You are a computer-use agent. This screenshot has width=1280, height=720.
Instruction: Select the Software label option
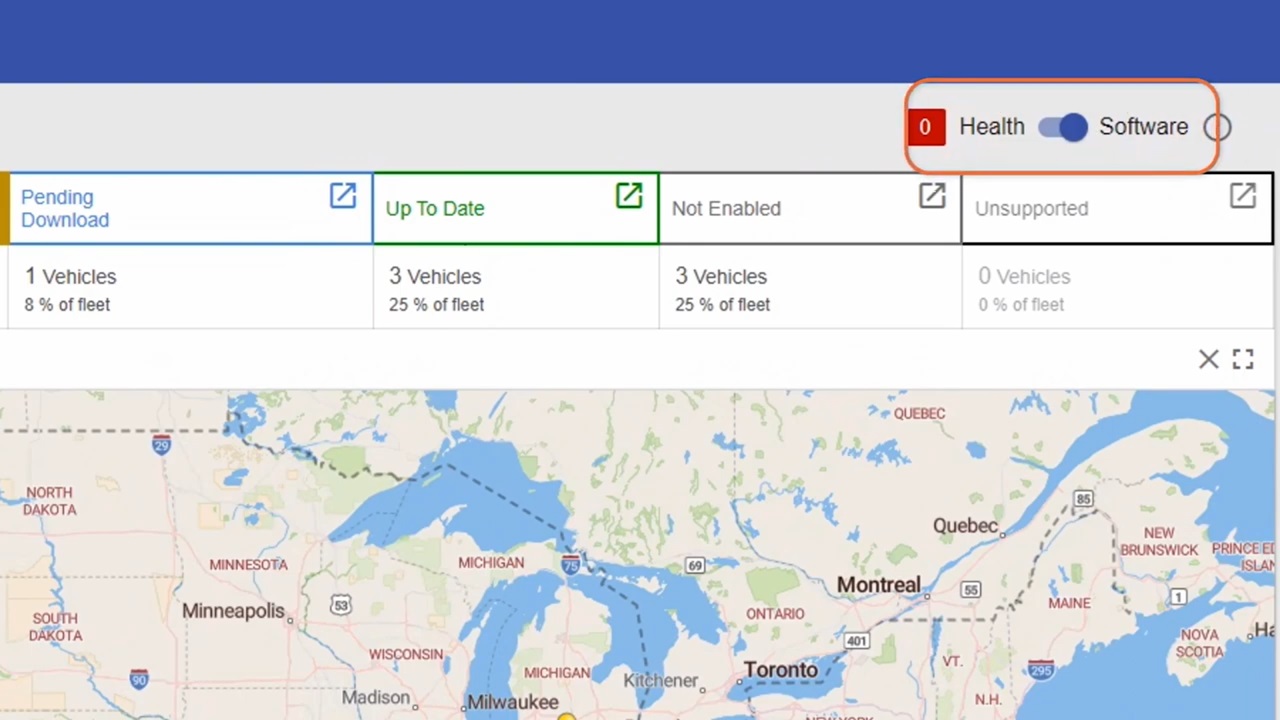[x=1143, y=127]
